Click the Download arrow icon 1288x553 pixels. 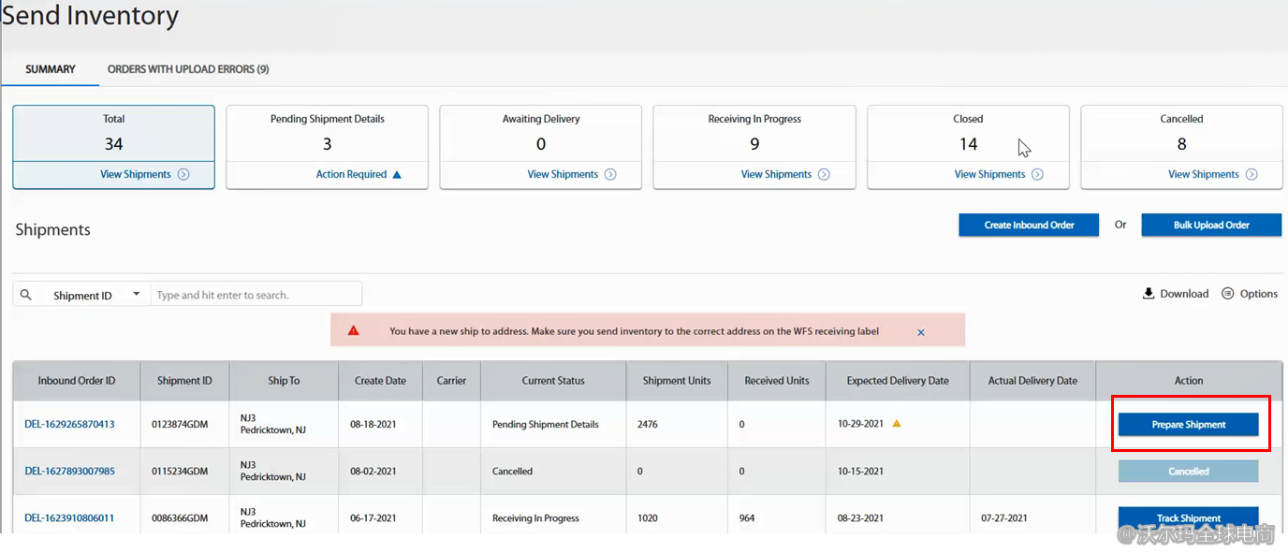(x=1148, y=294)
